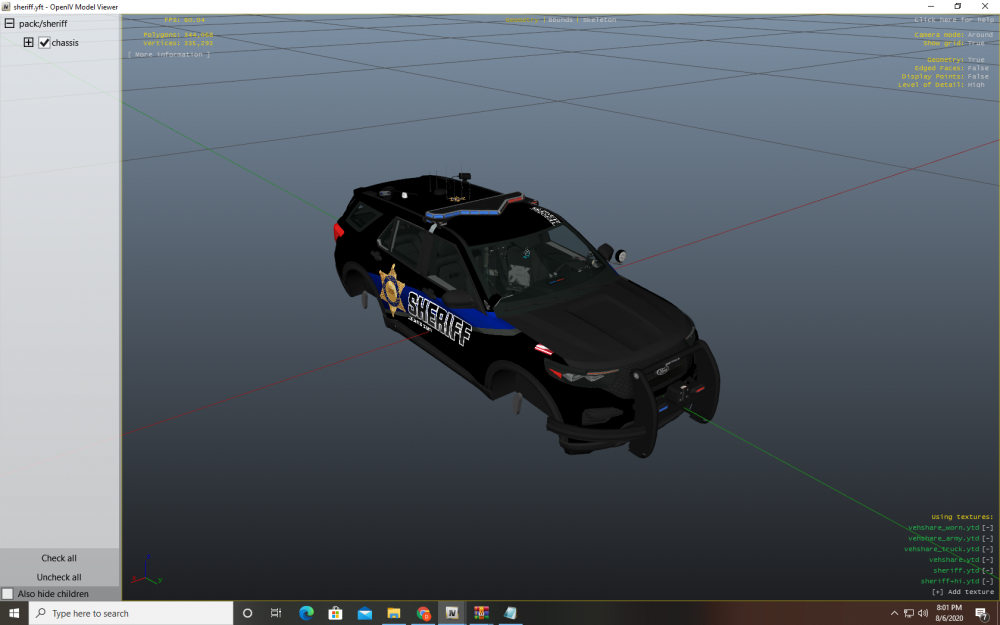Collapse the pack/sheriff tree node
This screenshot has width=1000, height=625.
[10, 24]
